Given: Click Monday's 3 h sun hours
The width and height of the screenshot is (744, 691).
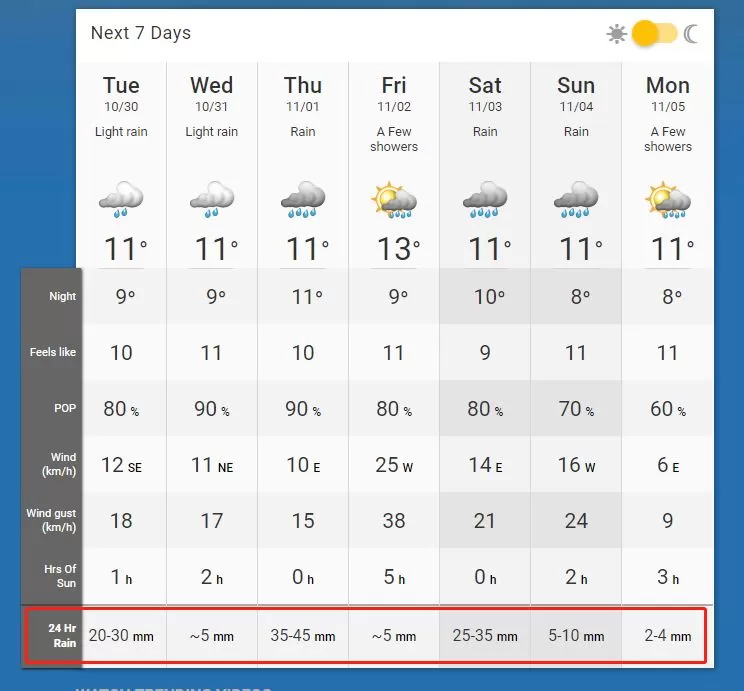Looking at the screenshot, I should [x=668, y=577].
